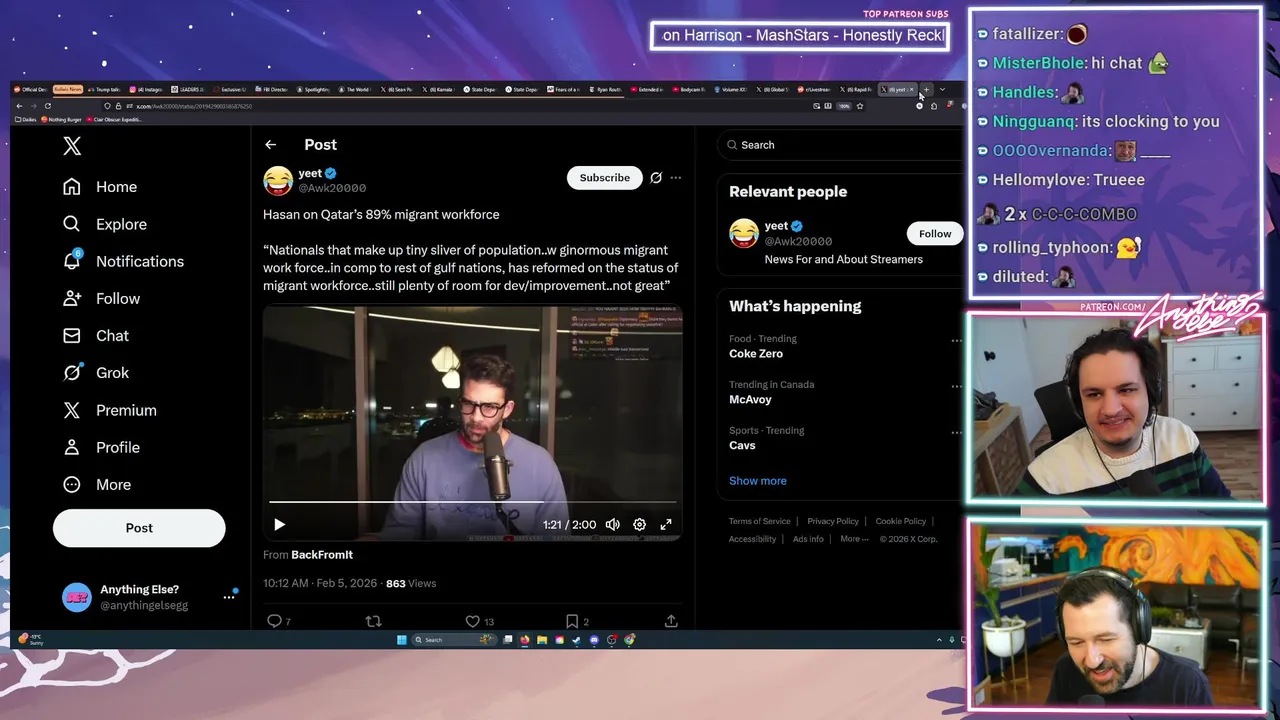This screenshot has width=1280, height=720.
Task: Open the More menu in sidebar
Action: (x=97, y=484)
